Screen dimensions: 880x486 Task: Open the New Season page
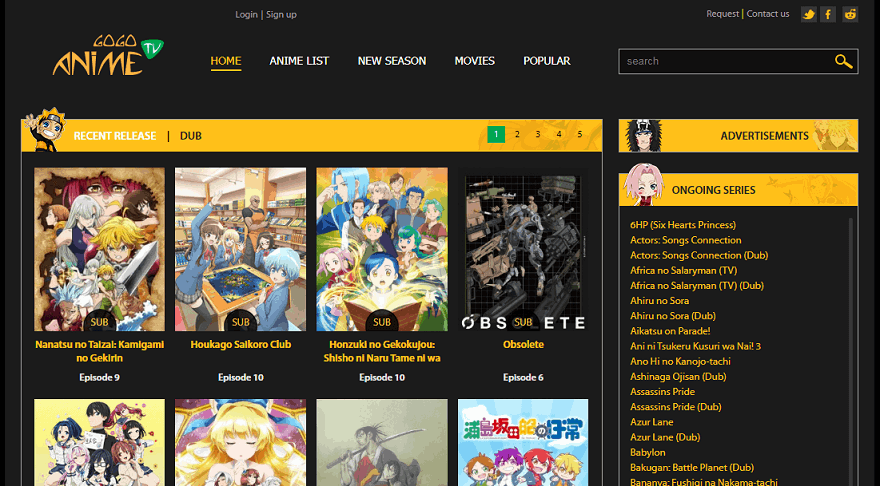[392, 61]
